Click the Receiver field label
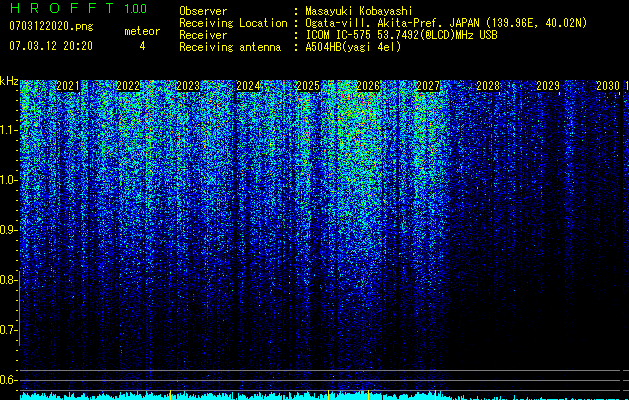This screenshot has height=400, width=629. [203, 35]
